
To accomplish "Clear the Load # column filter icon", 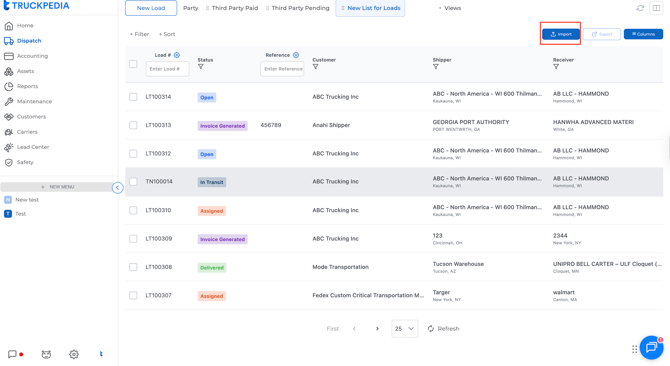I will pyautogui.click(x=177, y=55).
